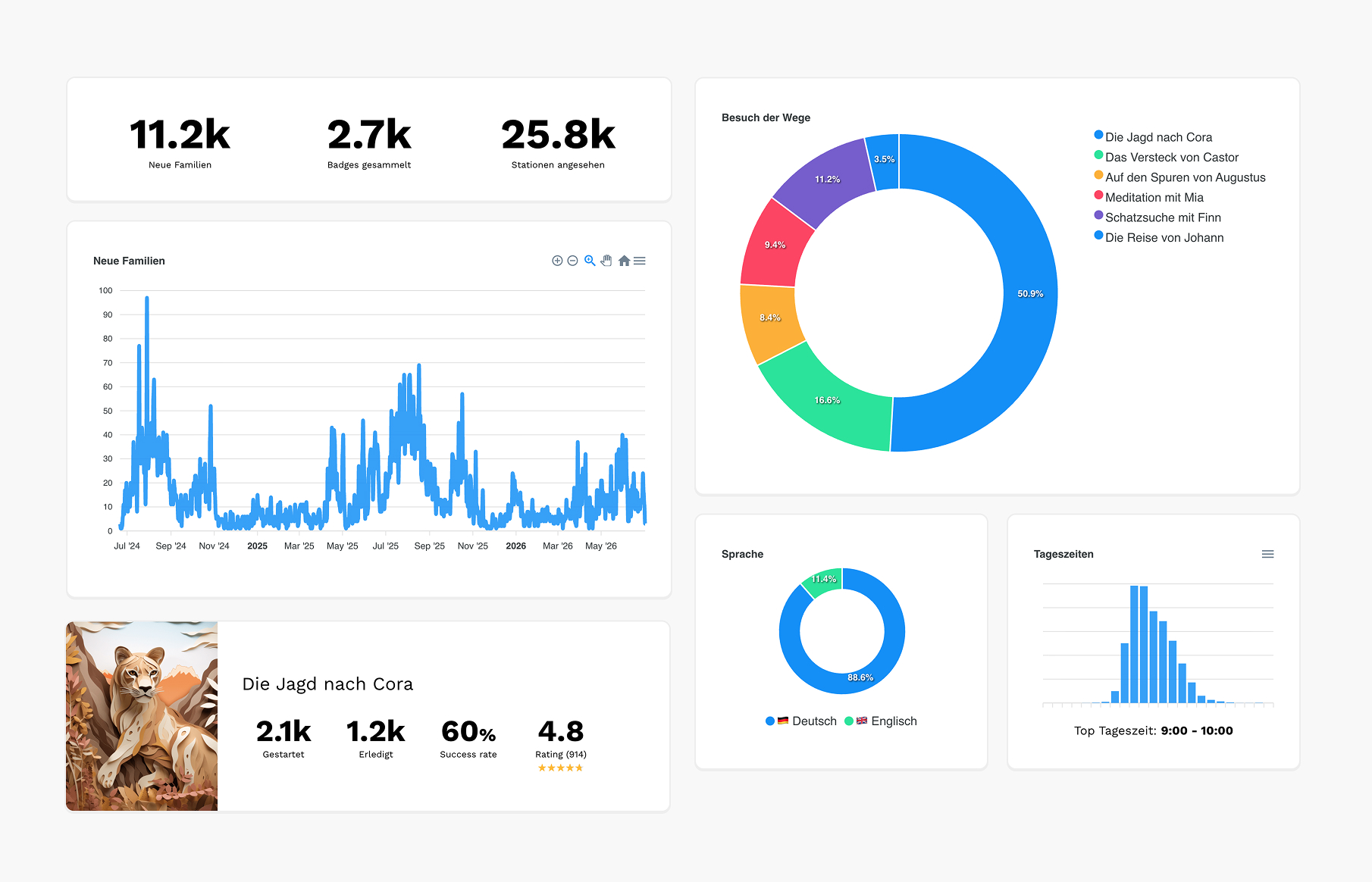The width and height of the screenshot is (1372, 882).
Task: Toggle Schatzsuche mit Finn legend entry
Action: 1157,217
